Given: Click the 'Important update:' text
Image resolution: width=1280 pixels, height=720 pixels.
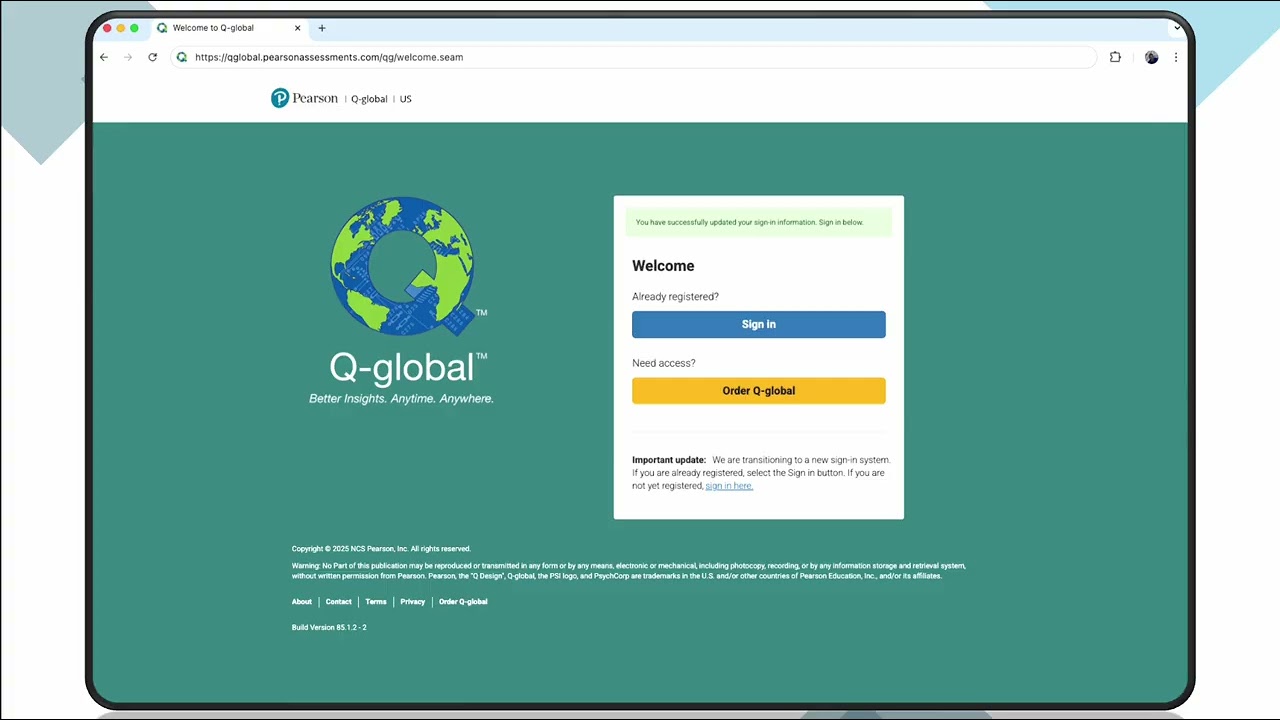Looking at the screenshot, I should tap(669, 460).
